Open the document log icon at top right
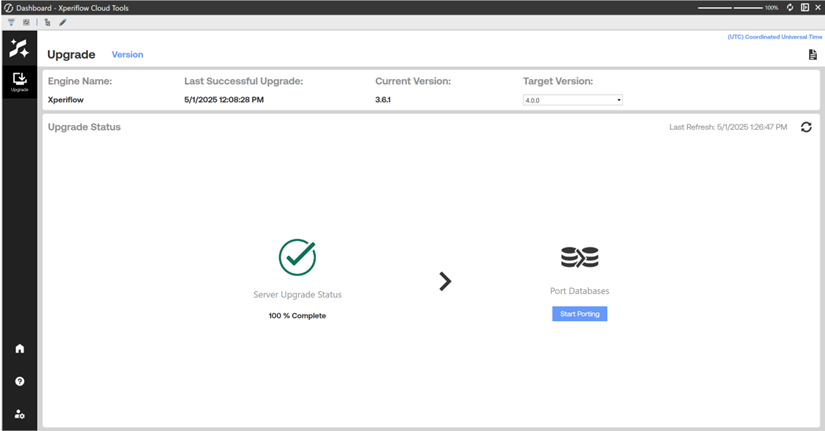Viewport: 825px width, 431px height. pos(812,55)
